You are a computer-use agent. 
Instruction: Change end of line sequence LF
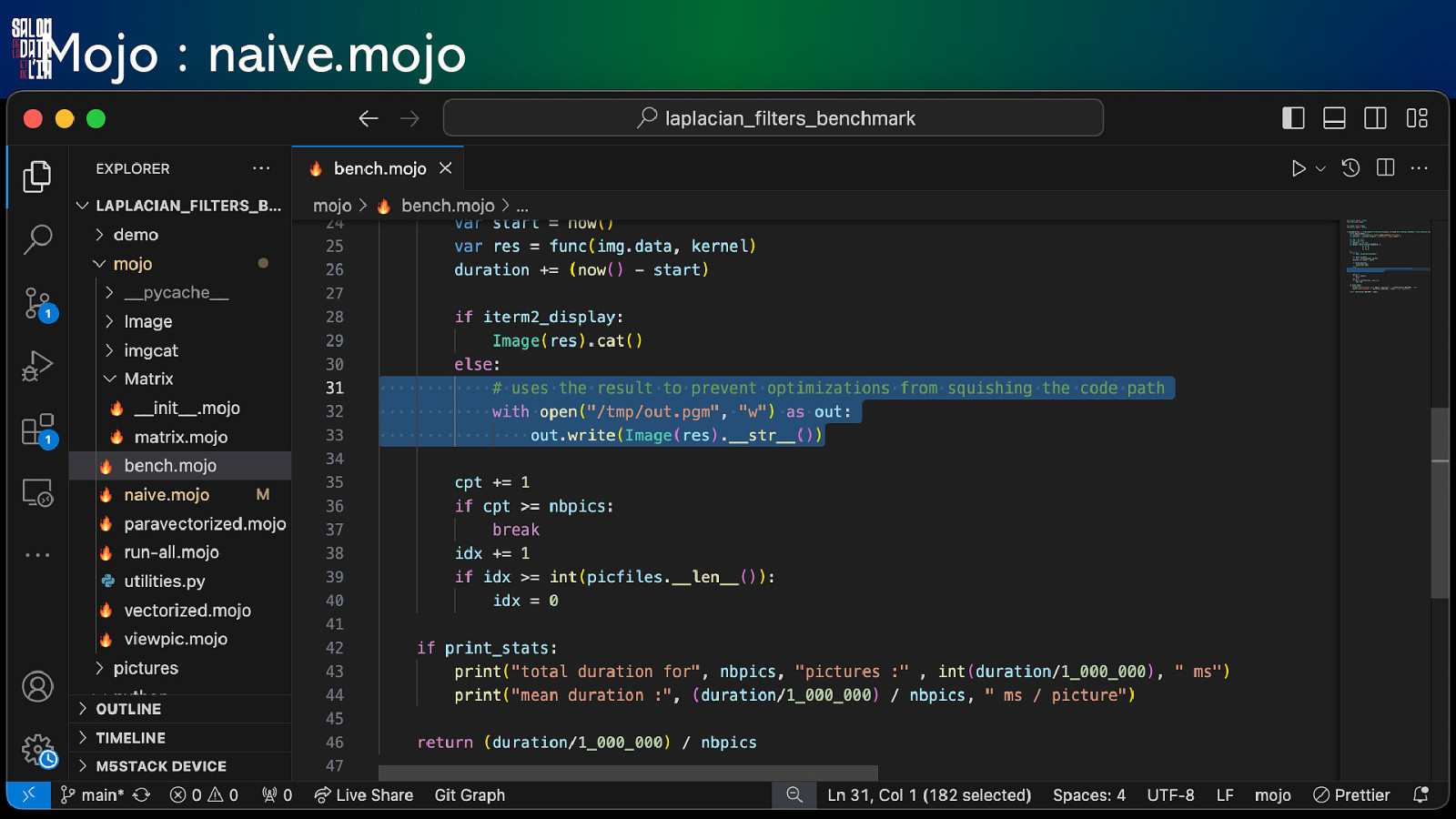coord(1225,794)
